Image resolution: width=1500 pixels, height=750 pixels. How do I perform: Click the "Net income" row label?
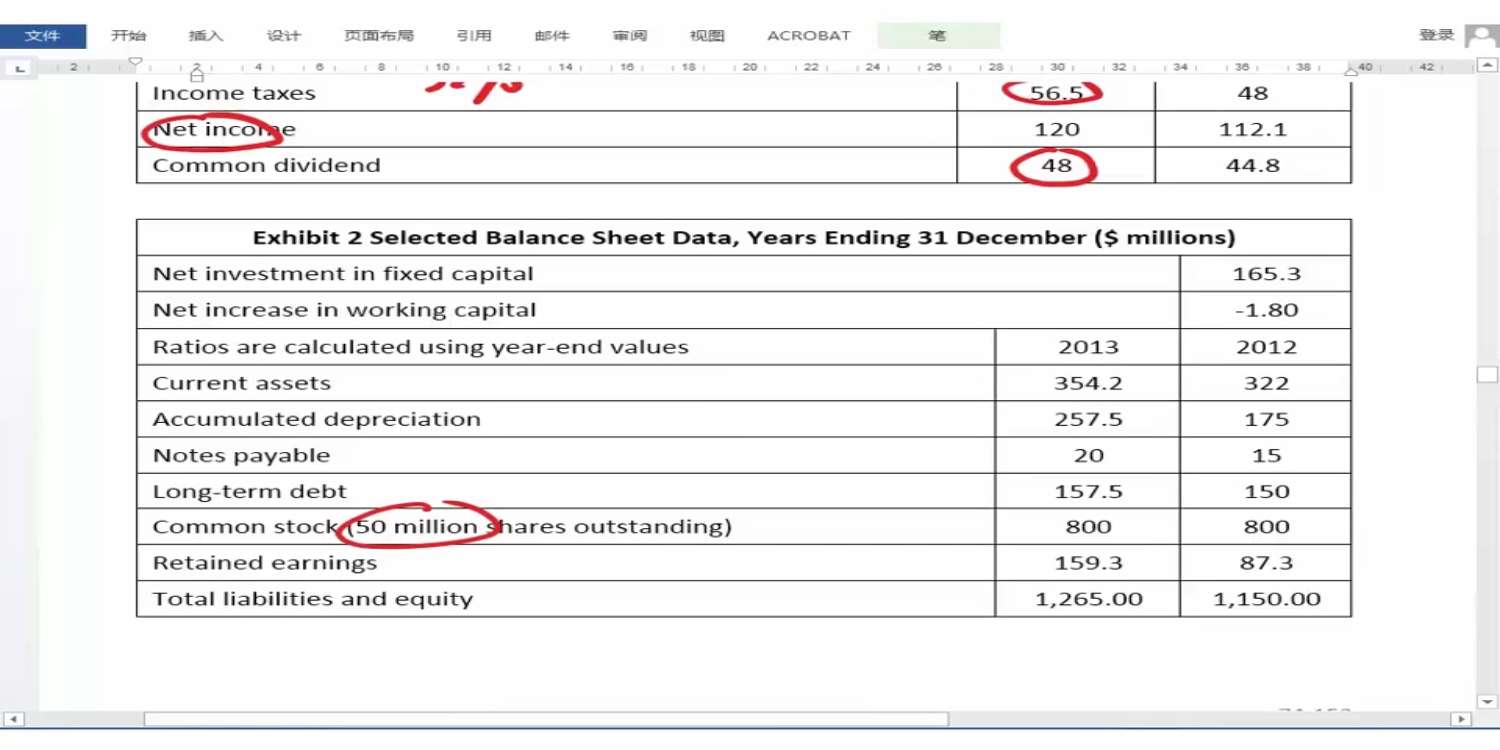click(224, 129)
